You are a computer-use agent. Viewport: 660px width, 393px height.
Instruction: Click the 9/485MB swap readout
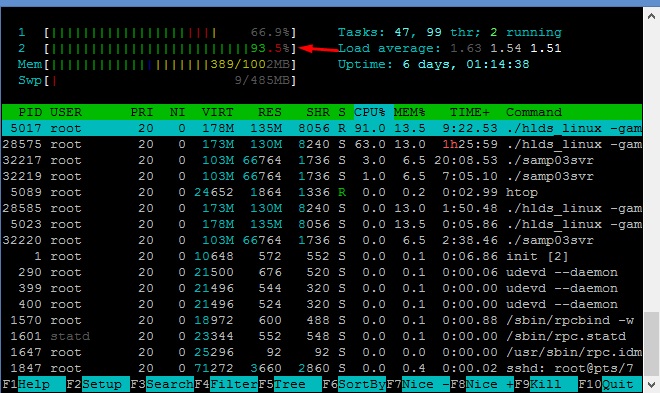[262, 80]
